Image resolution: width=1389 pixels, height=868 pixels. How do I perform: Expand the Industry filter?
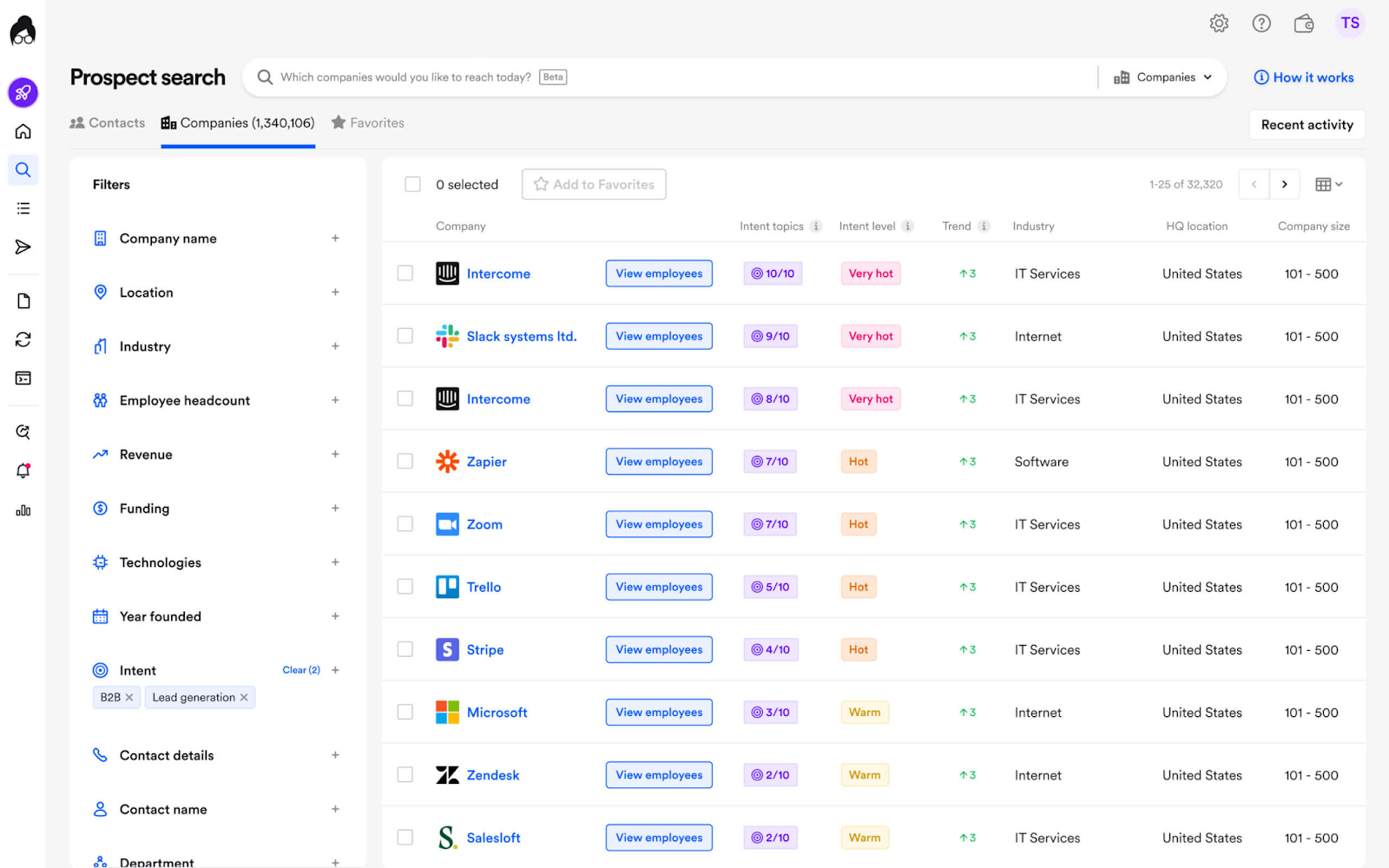pos(335,346)
